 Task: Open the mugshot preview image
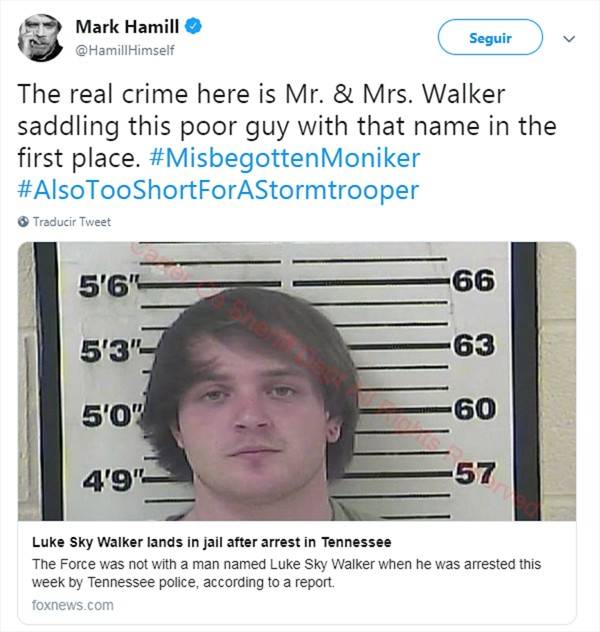point(297,381)
